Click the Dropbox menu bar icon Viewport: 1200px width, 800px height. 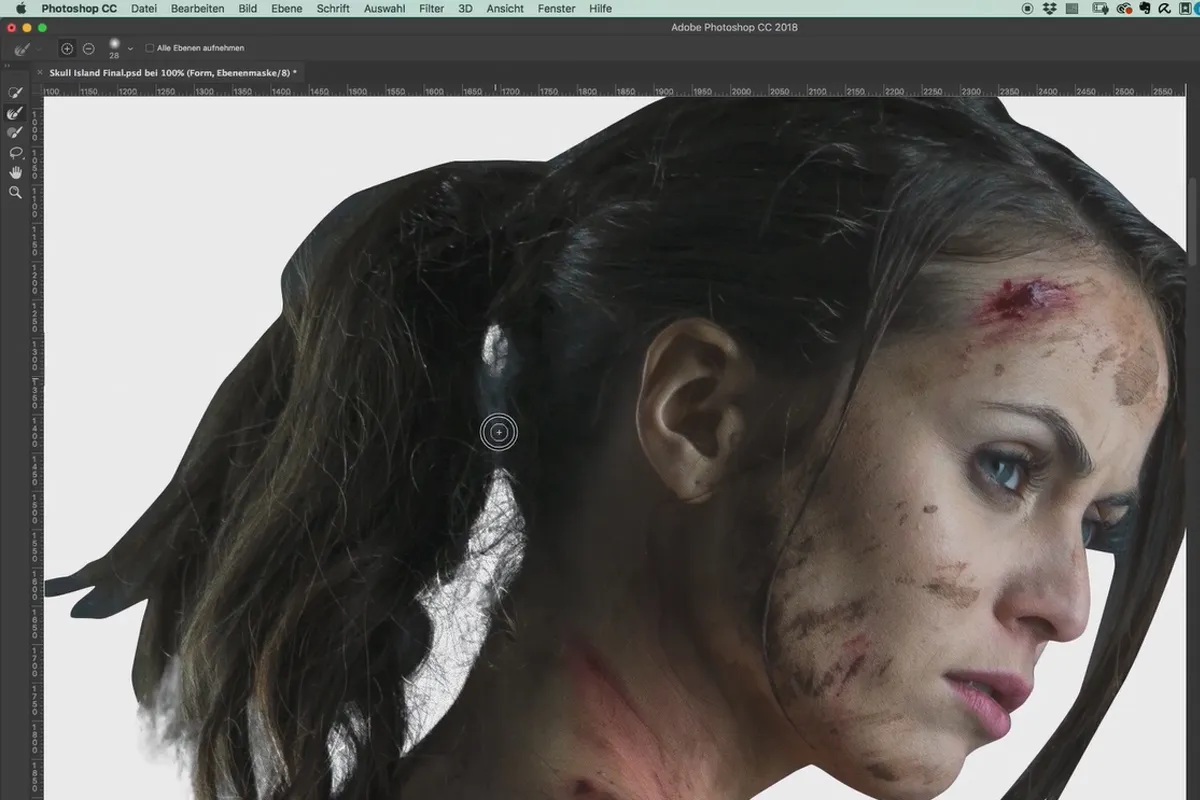click(x=1051, y=8)
